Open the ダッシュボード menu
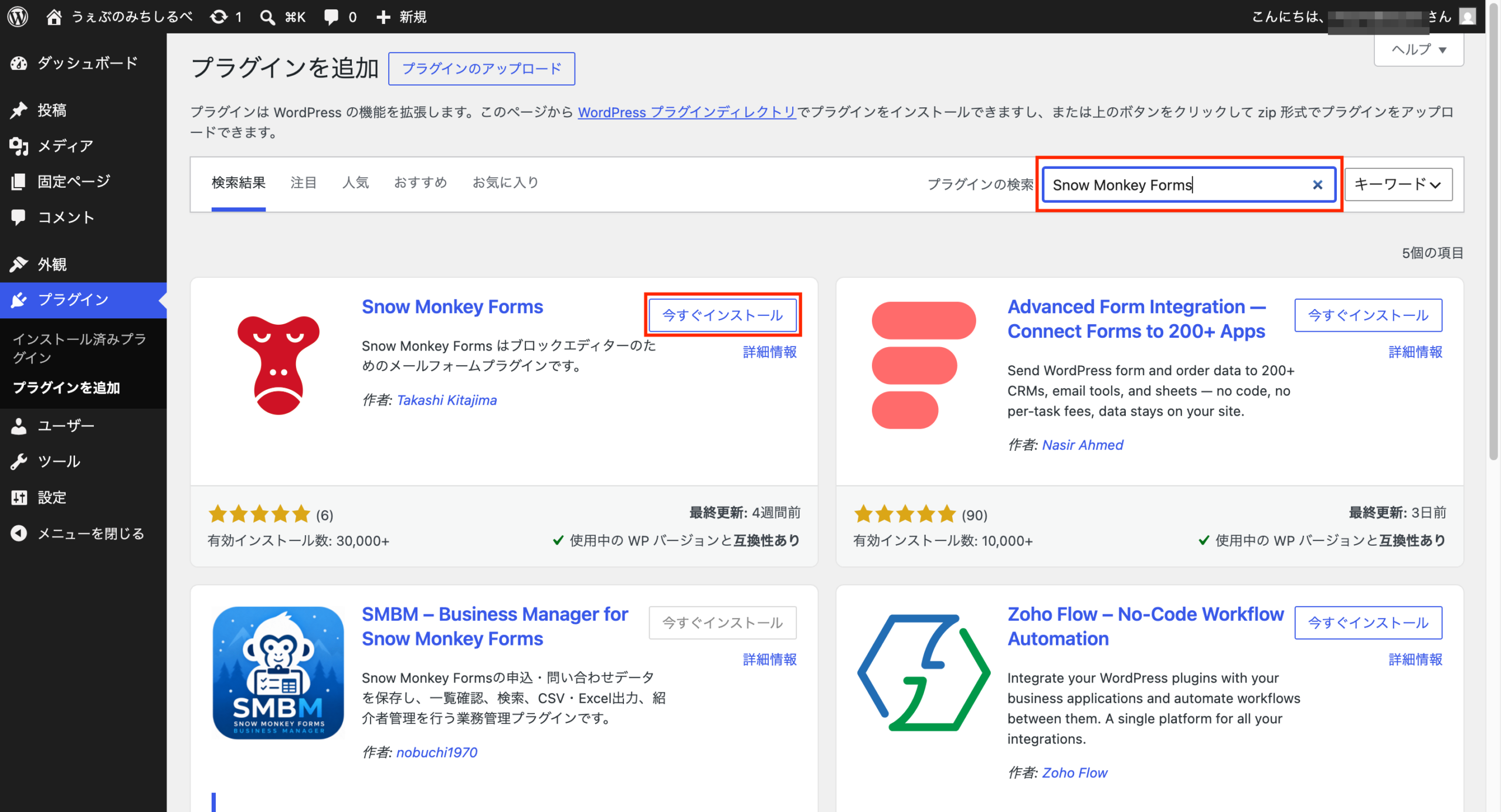Screen dimensions: 1501x812 pos(83,63)
